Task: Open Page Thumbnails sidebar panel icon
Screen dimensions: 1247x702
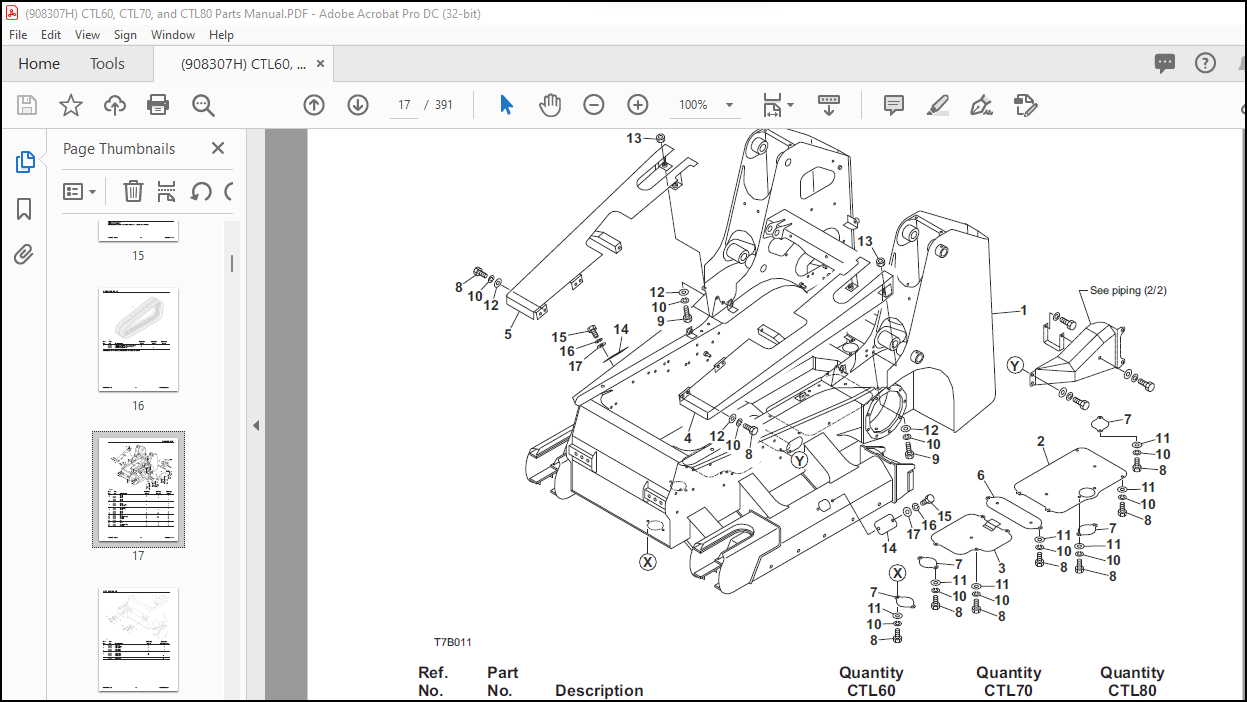Action: (x=25, y=162)
